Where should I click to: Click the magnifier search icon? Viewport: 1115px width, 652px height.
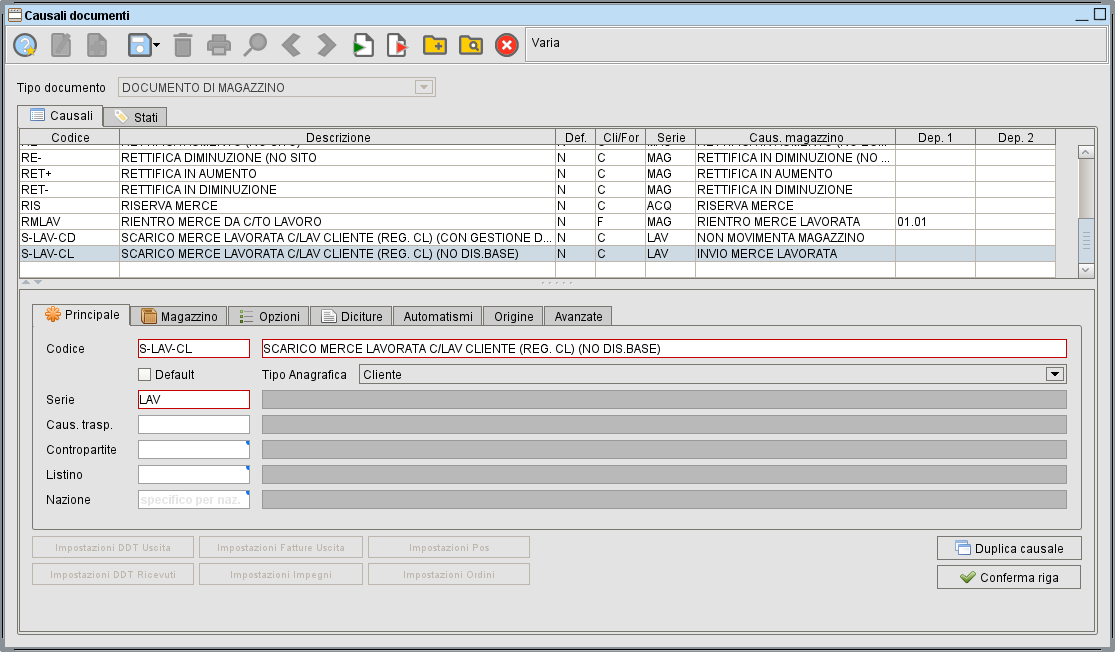pos(256,45)
